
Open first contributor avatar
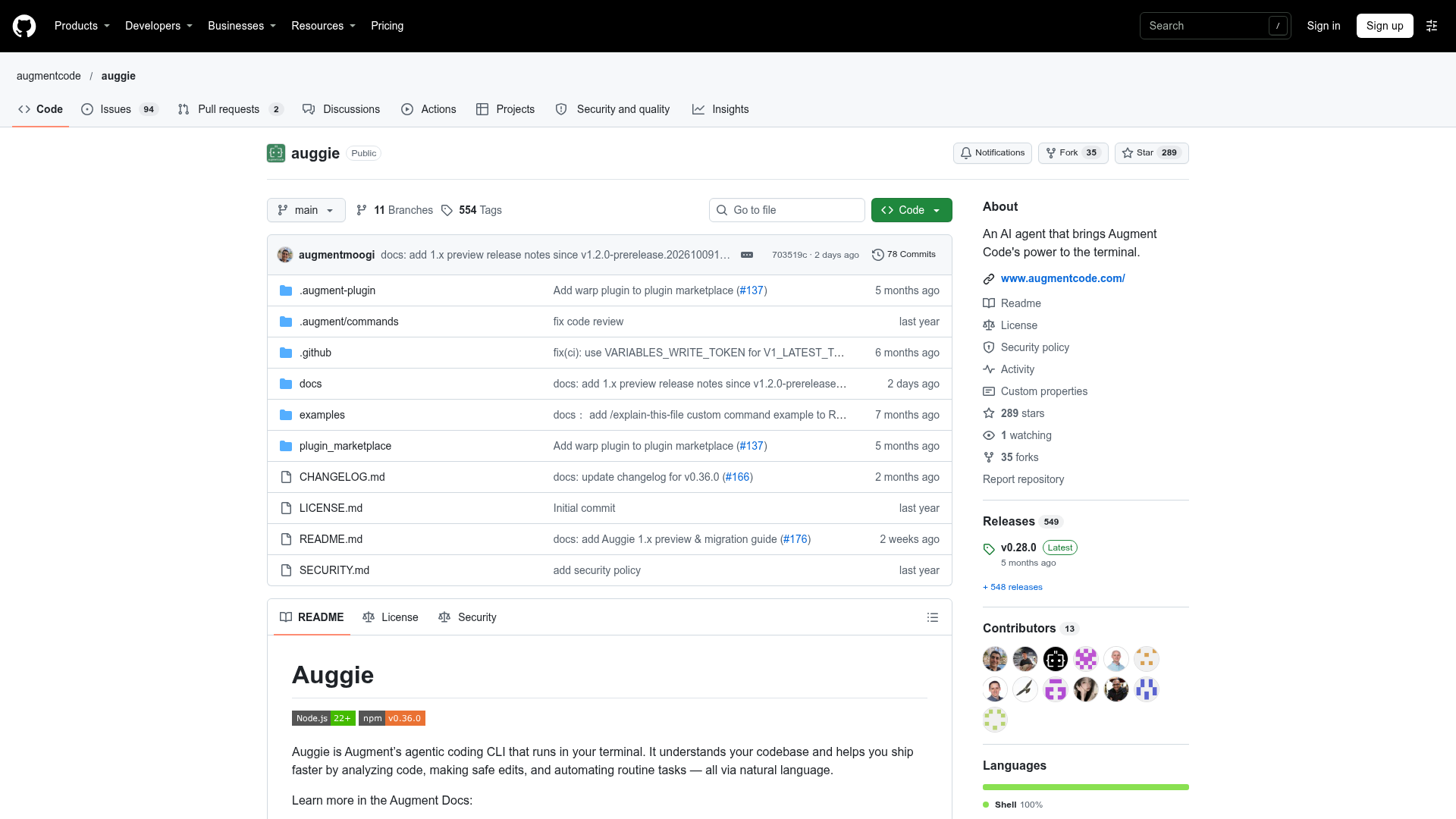[995, 659]
